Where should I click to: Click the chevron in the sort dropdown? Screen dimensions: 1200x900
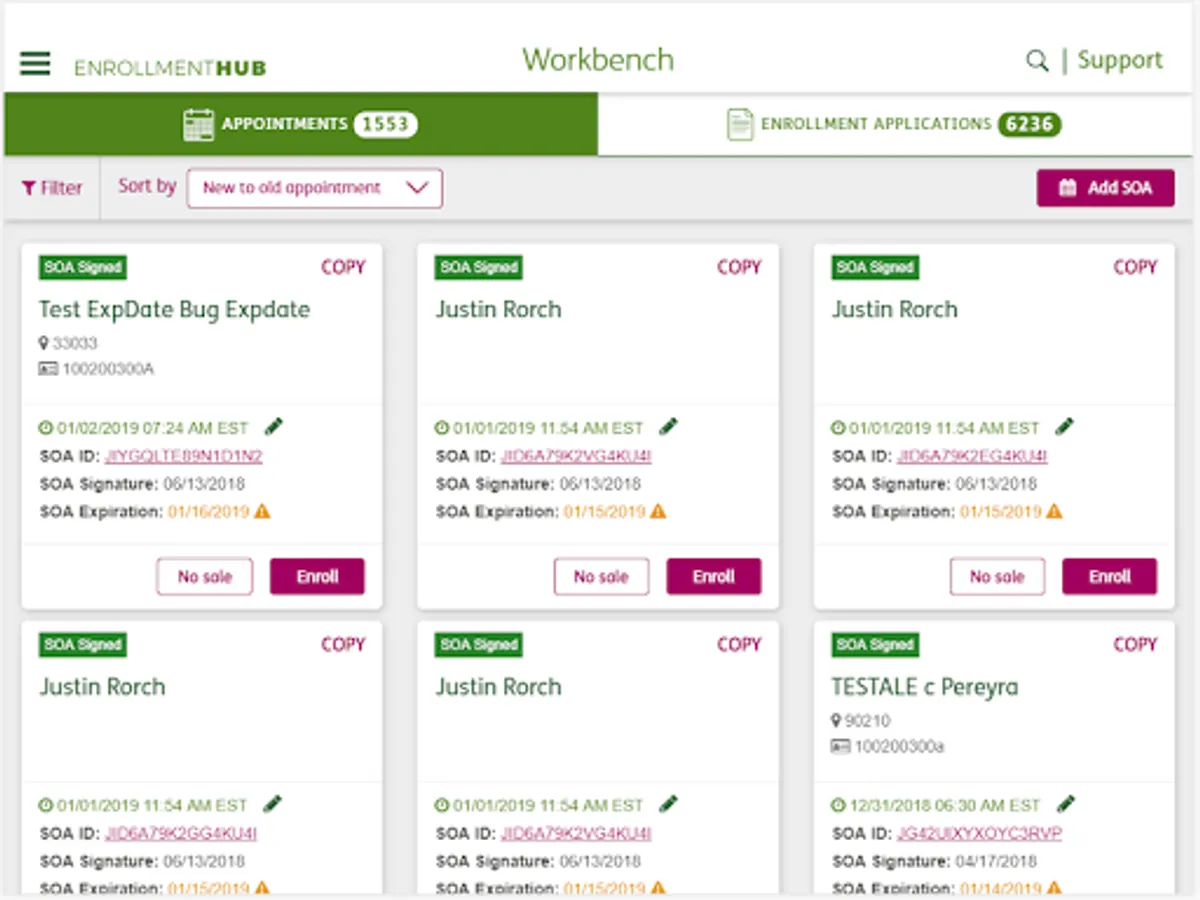coord(416,188)
